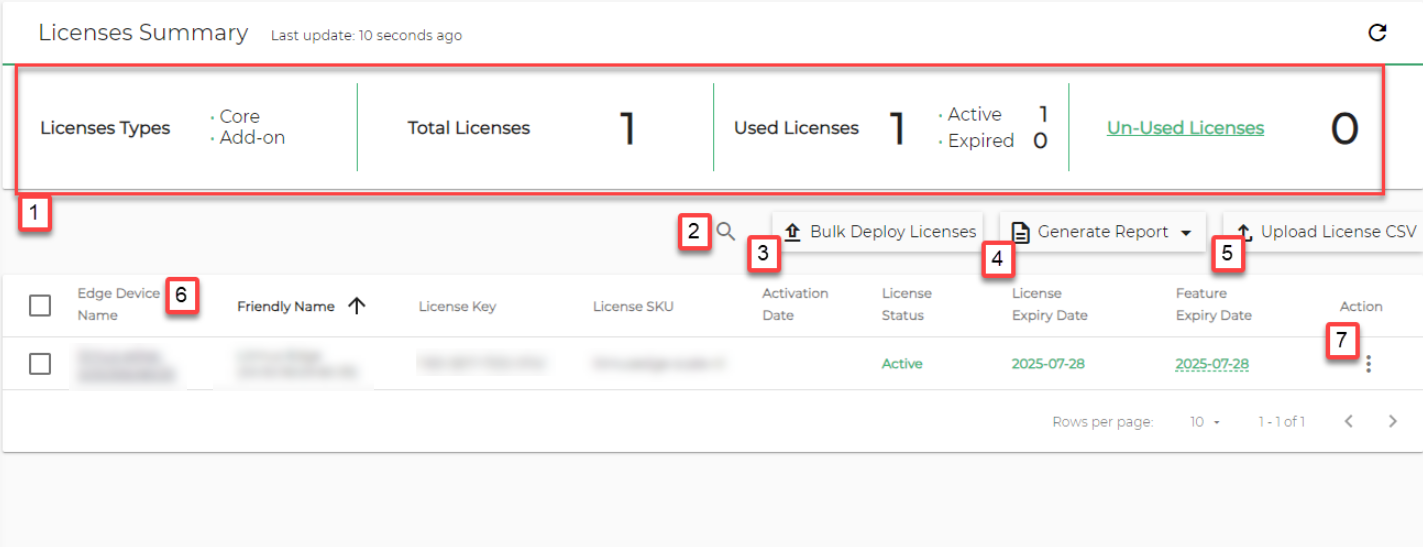Refresh the Licenses Summary
The width and height of the screenshot is (1423, 547).
click(x=1377, y=33)
